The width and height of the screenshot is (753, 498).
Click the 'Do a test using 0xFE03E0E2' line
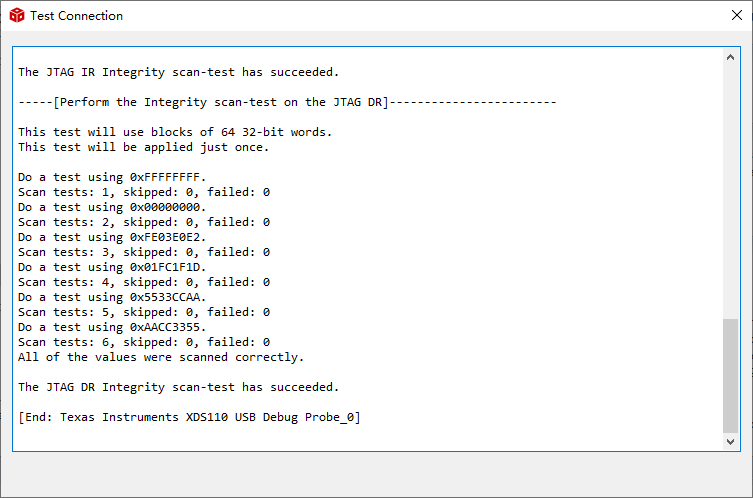coord(112,237)
